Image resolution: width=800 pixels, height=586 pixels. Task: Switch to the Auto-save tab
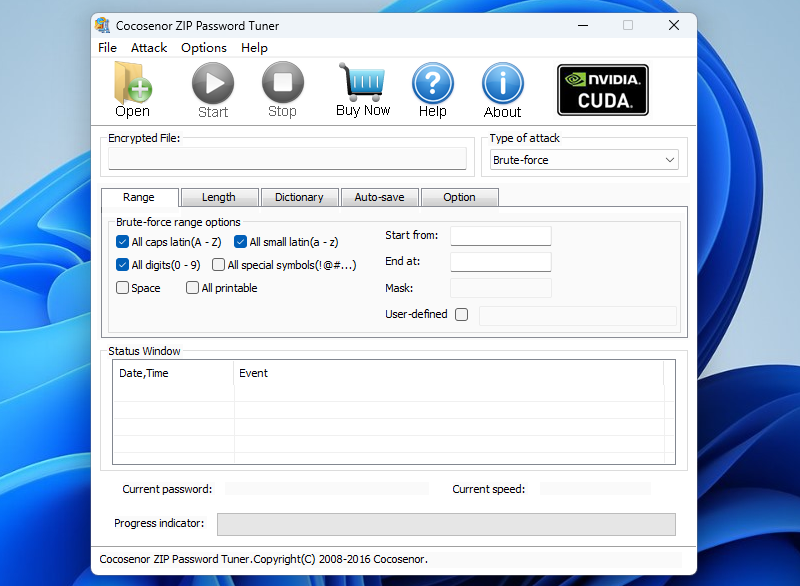click(380, 197)
